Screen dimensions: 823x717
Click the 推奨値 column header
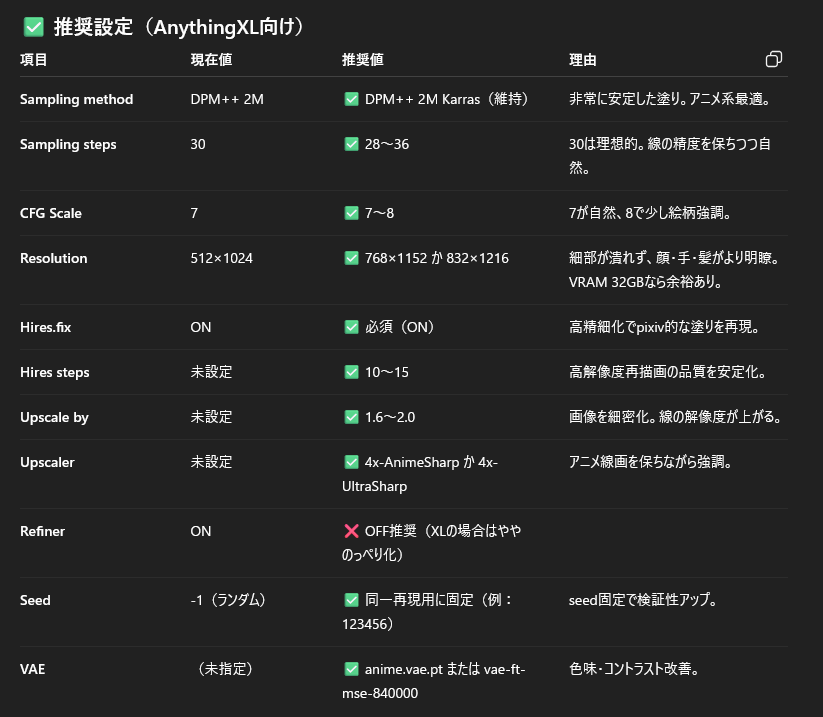pos(362,60)
